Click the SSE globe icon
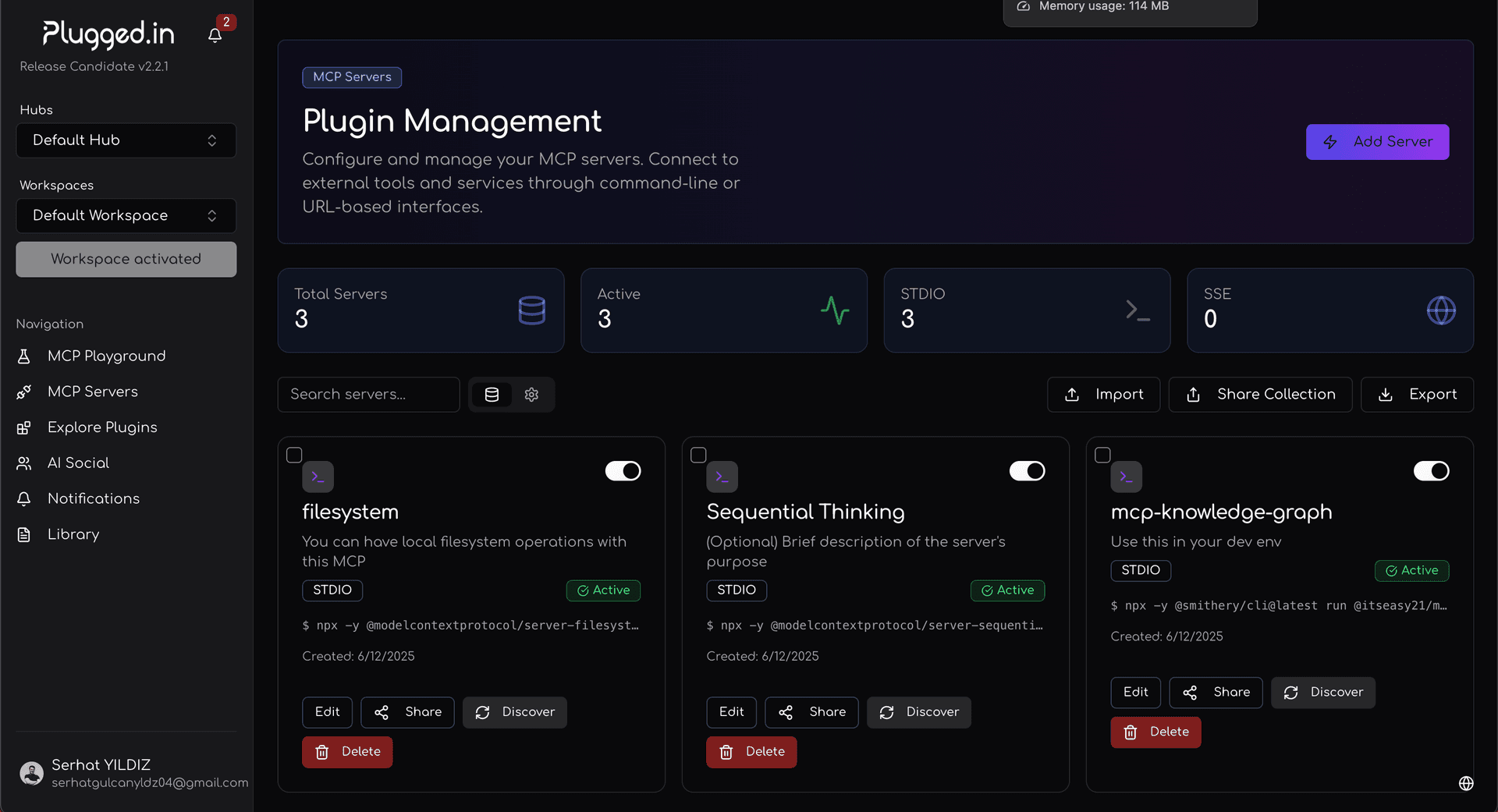 pyautogui.click(x=1441, y=310)
